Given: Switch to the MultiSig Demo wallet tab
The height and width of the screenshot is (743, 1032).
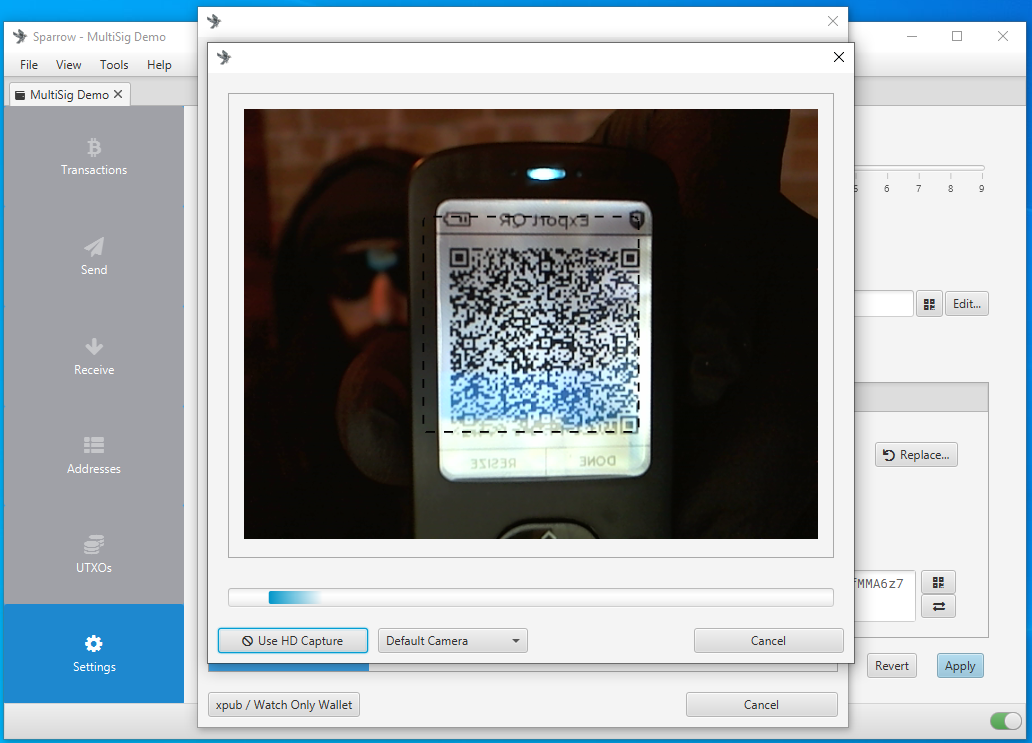Looking at the screenshot, I should [x=69, y=95].
